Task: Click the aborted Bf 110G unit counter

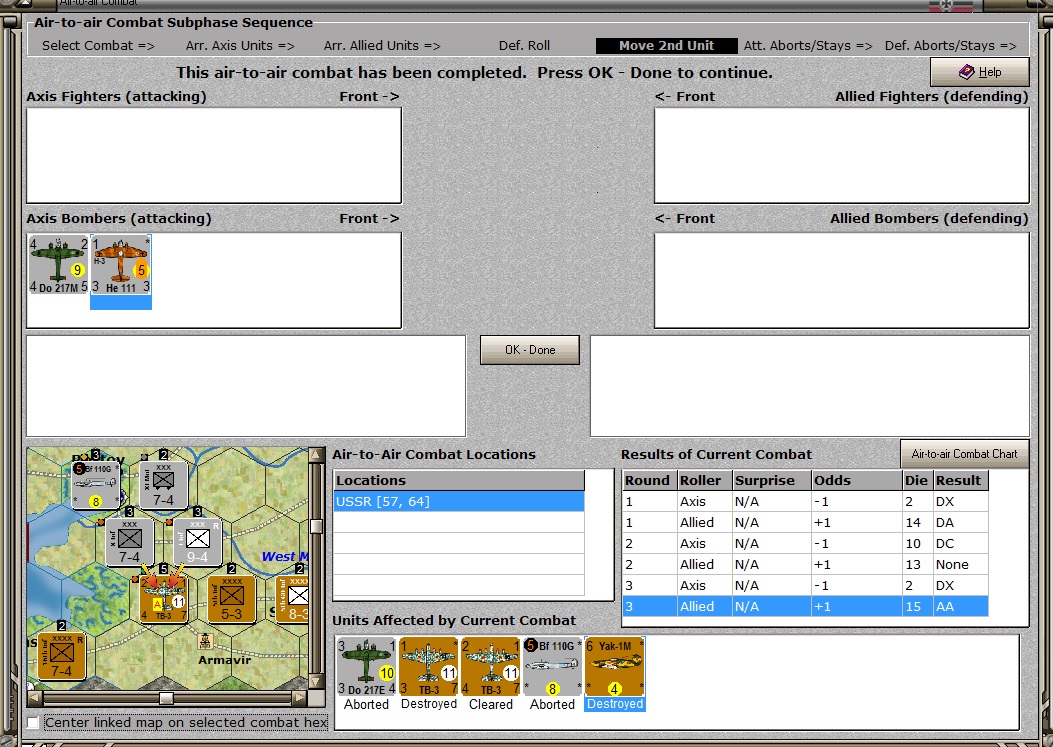Action: point(552,667)
